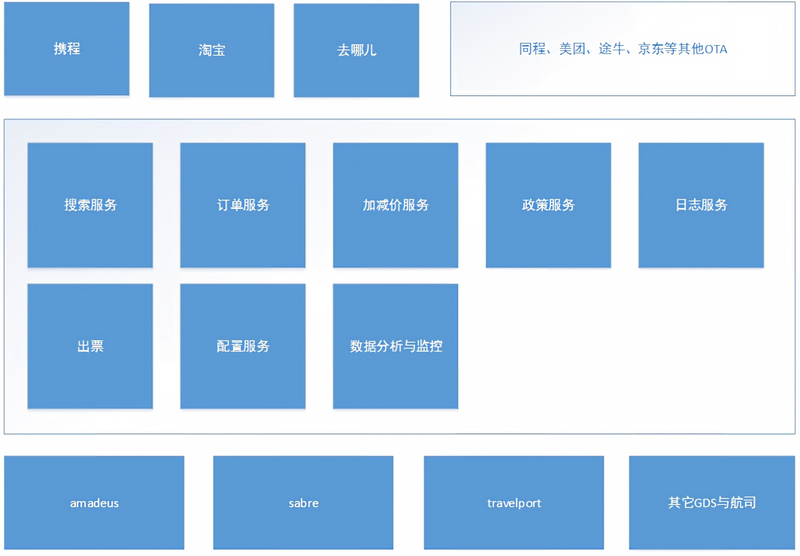Select the 订单服务 block
This screenshot has width=800, height=556.
(x=243, y=205)
